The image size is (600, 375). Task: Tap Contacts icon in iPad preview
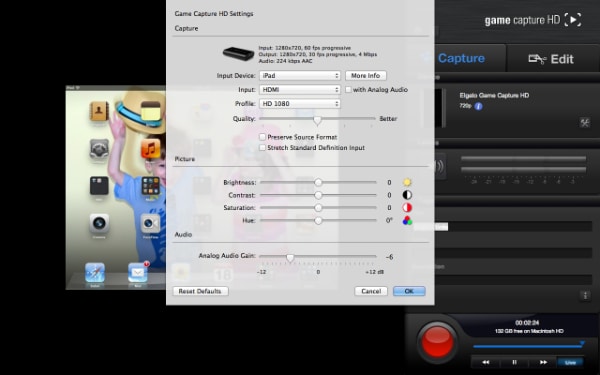point(99,111)
